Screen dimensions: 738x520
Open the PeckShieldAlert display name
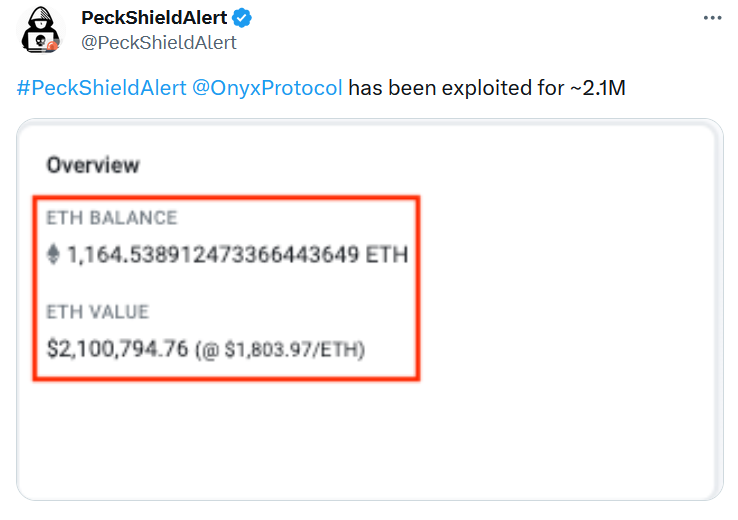coord(154,18)
